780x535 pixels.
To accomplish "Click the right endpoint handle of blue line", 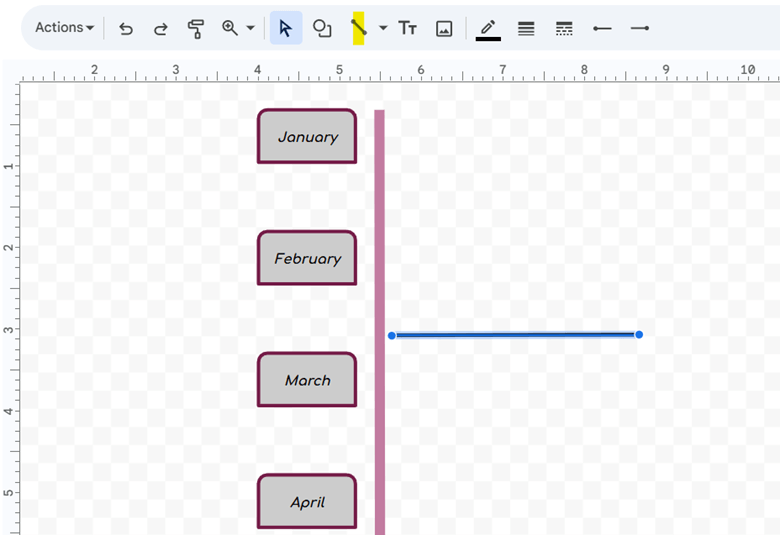I will pyautogui.click(x=639, y=334).
